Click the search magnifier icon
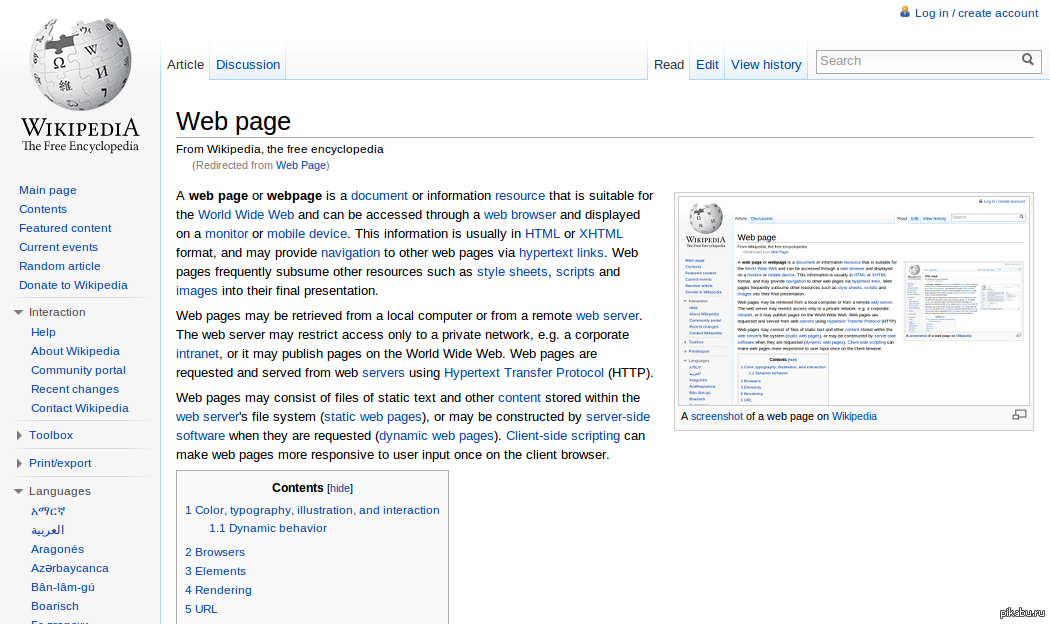 point(1028,60)
